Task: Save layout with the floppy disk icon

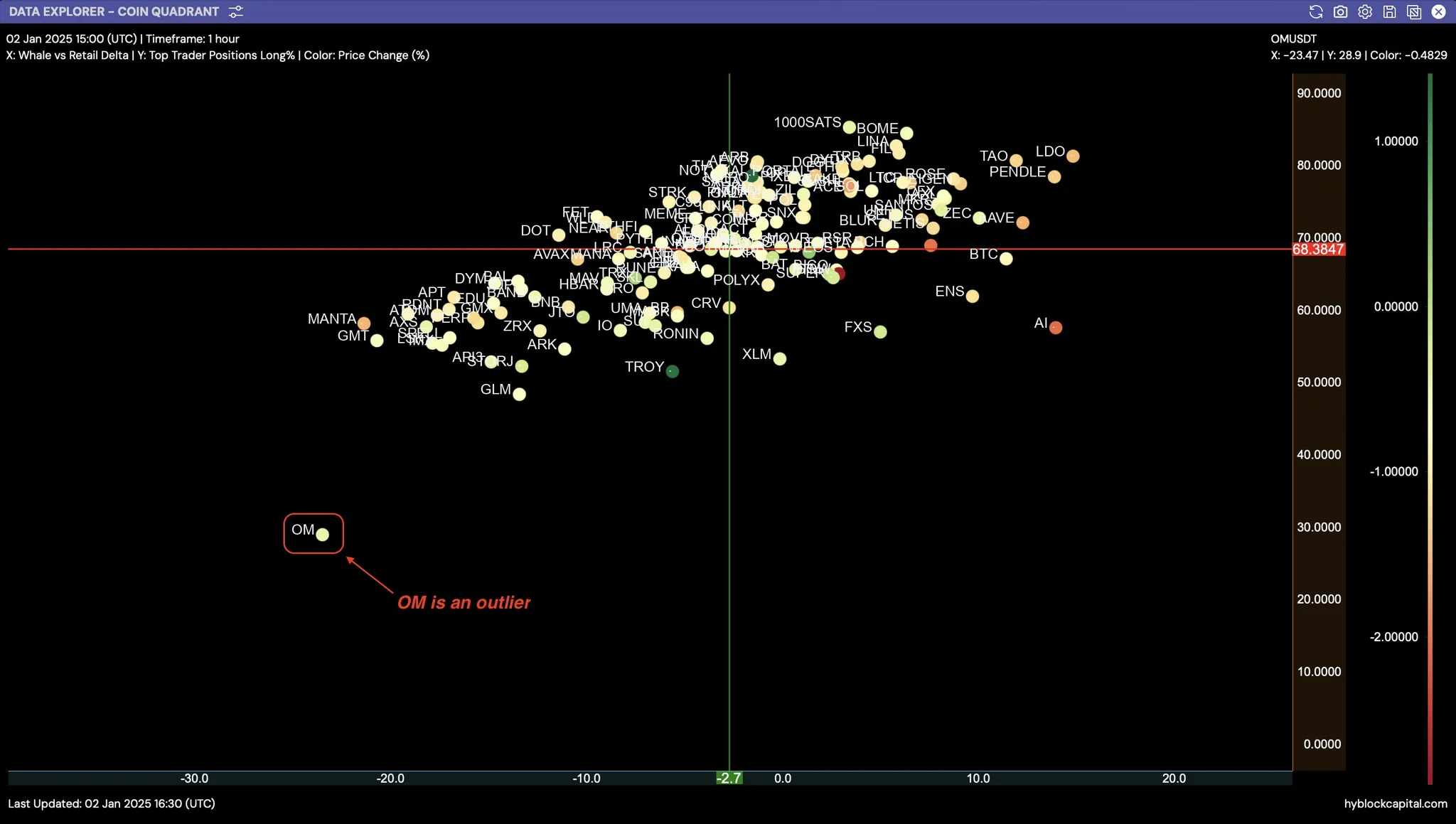Action: coord(1389,12)
